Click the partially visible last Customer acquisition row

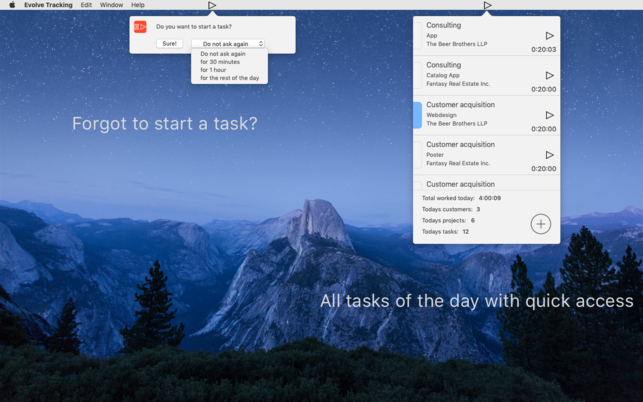click(x=486, y=184)
